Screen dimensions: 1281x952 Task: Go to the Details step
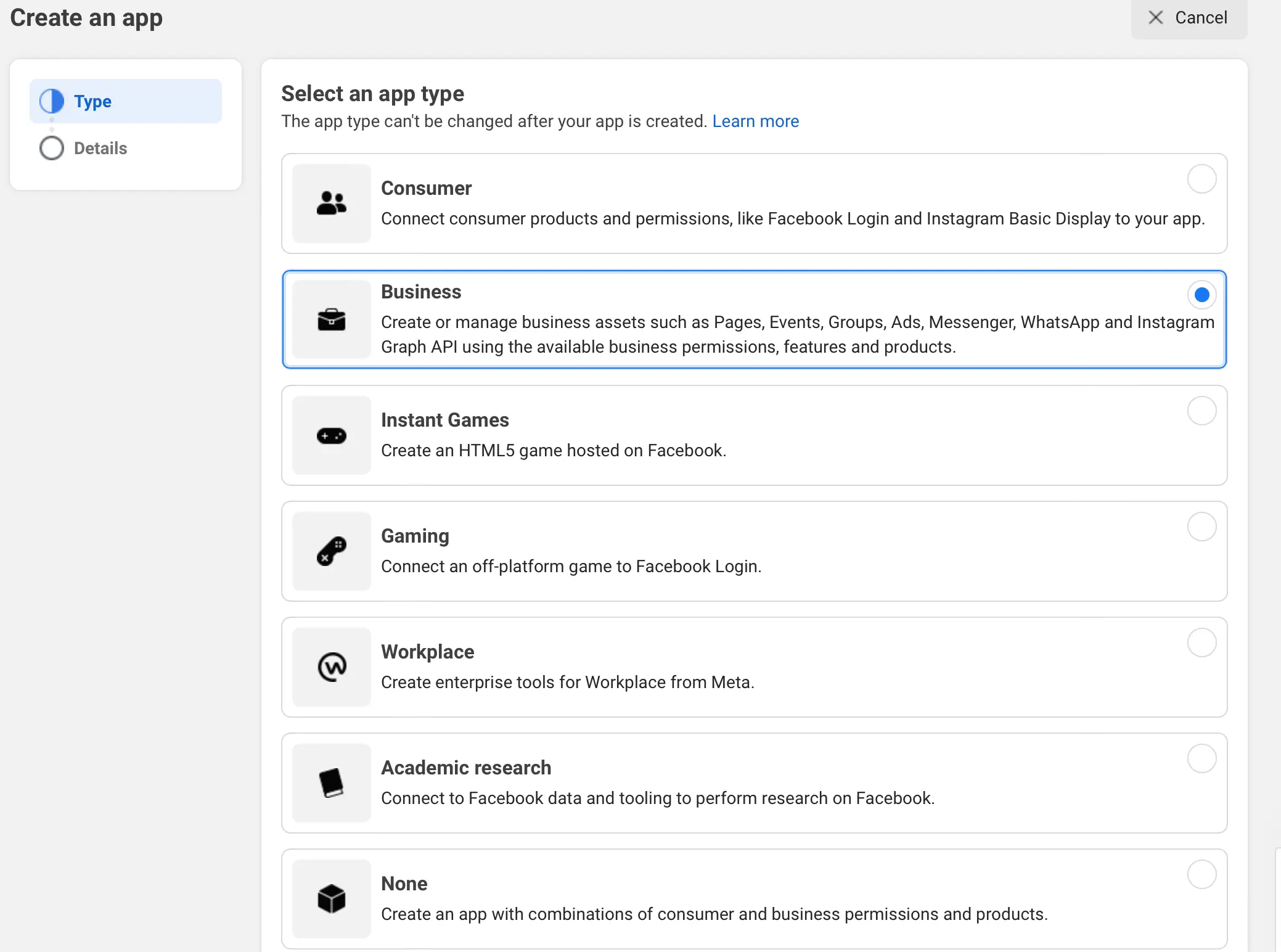100,148
